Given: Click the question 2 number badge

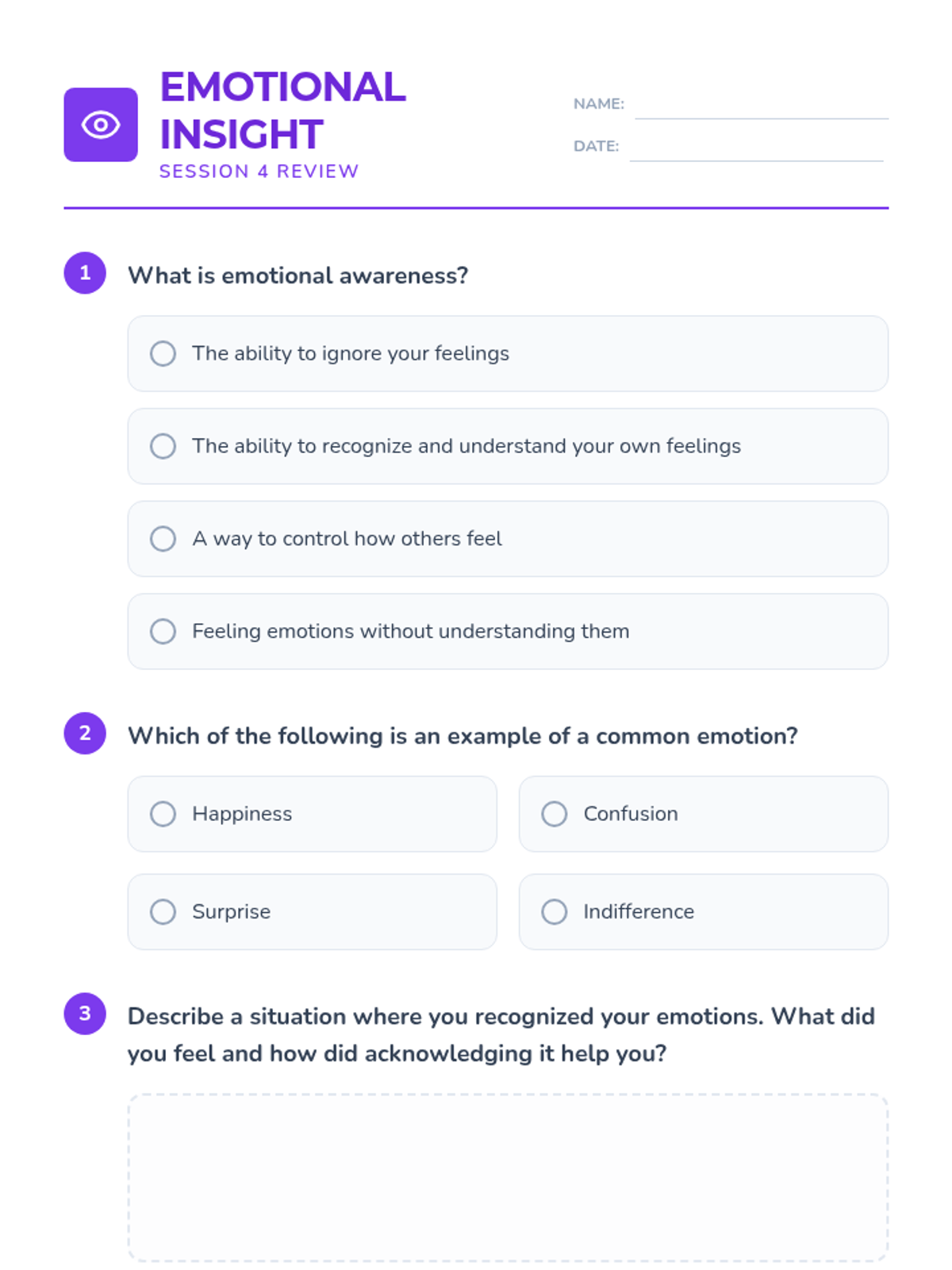Looking at the screenshot, I should tap(85, 733).
